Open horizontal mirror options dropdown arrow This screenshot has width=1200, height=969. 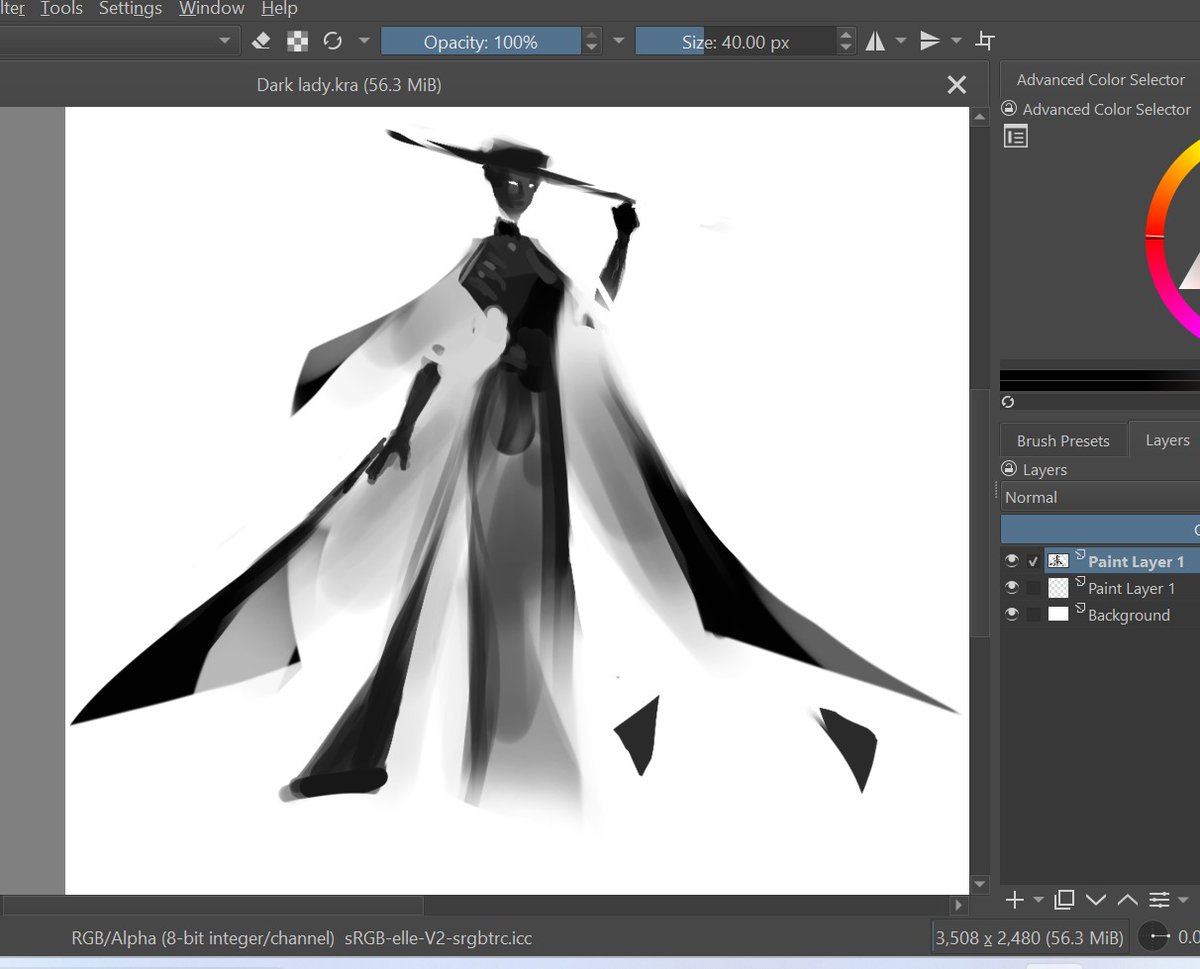pos(901,41)
